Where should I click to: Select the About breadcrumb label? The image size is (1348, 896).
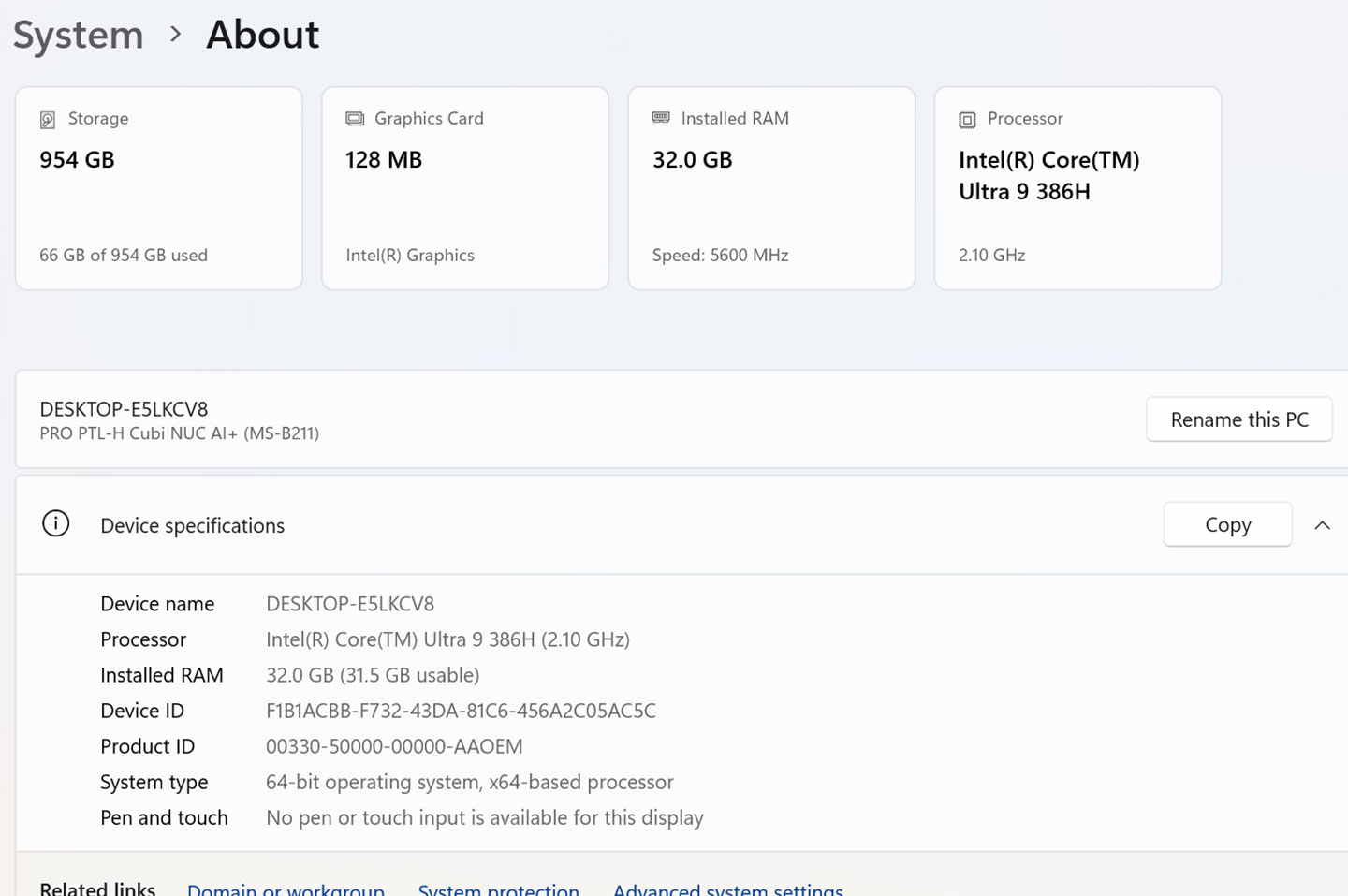[x=262, y=35]
